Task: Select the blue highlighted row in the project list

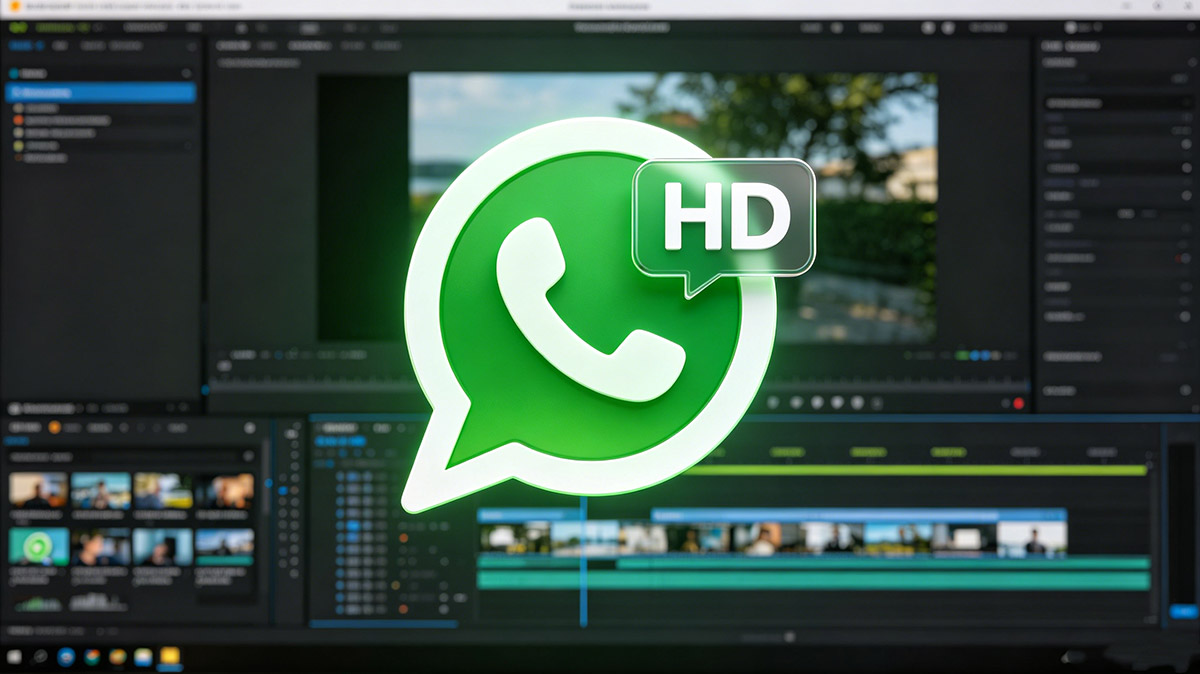Action: (x=101, y=93)
